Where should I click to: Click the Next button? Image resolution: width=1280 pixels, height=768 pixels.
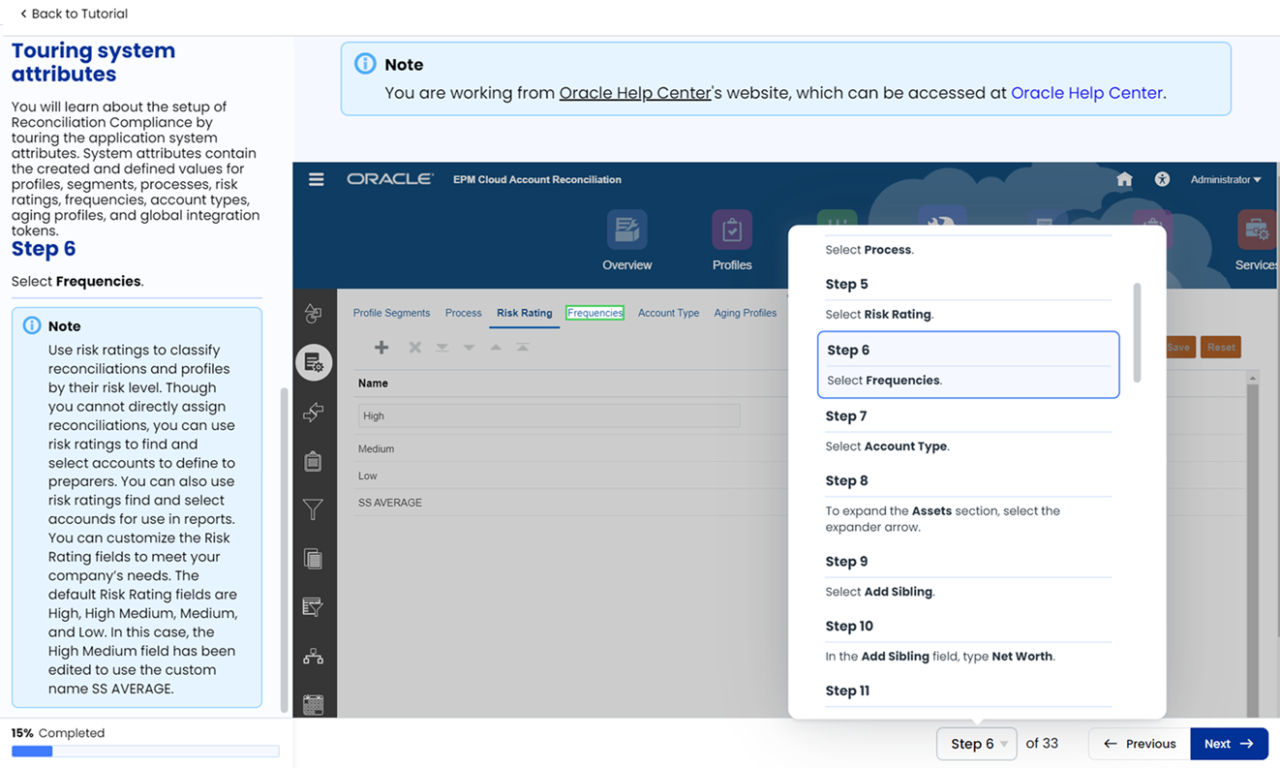click(x=1229, y=743)
